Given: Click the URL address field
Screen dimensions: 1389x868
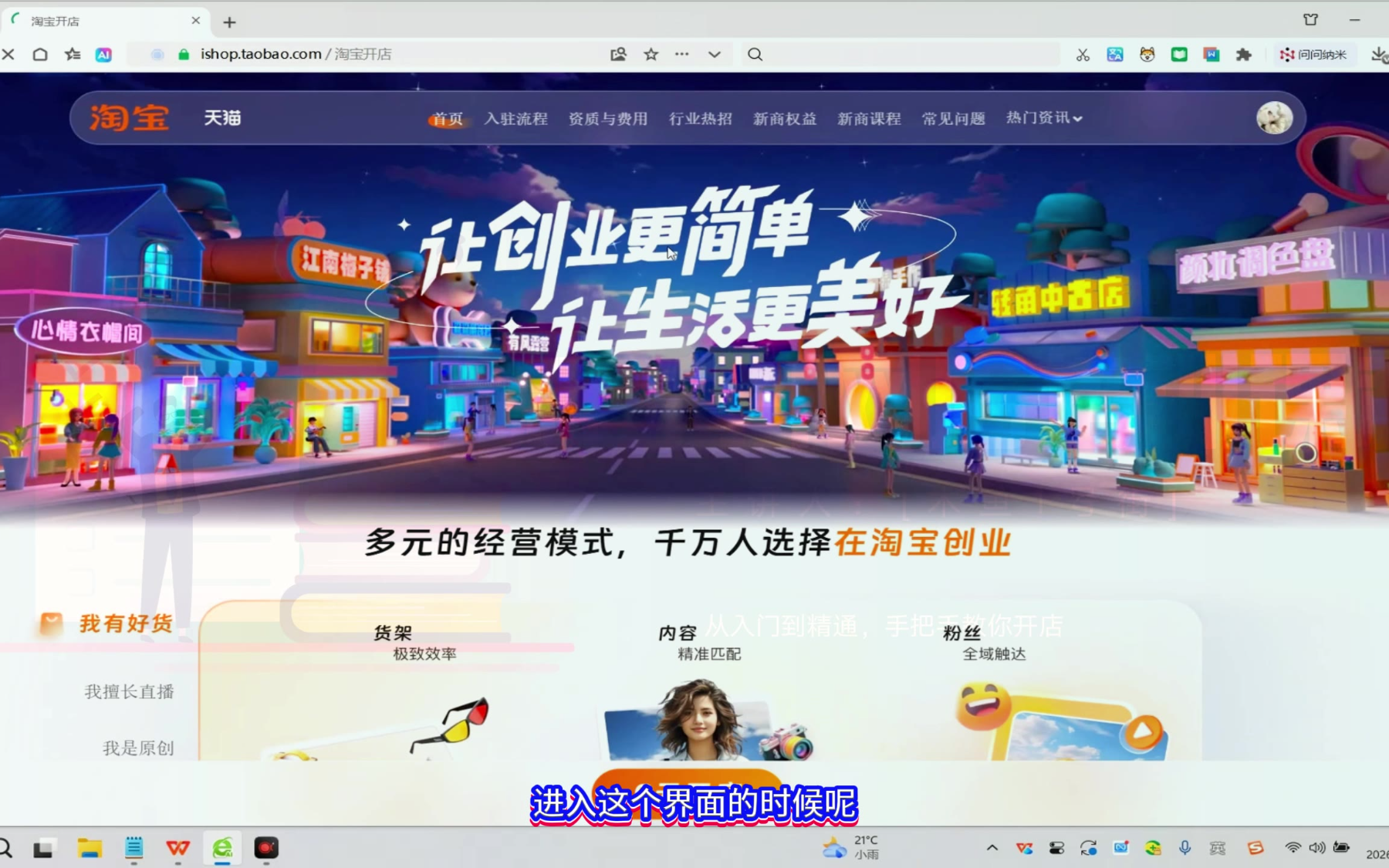Looking at the screenshot, I should pyautogui.click(x=386, y=54).
